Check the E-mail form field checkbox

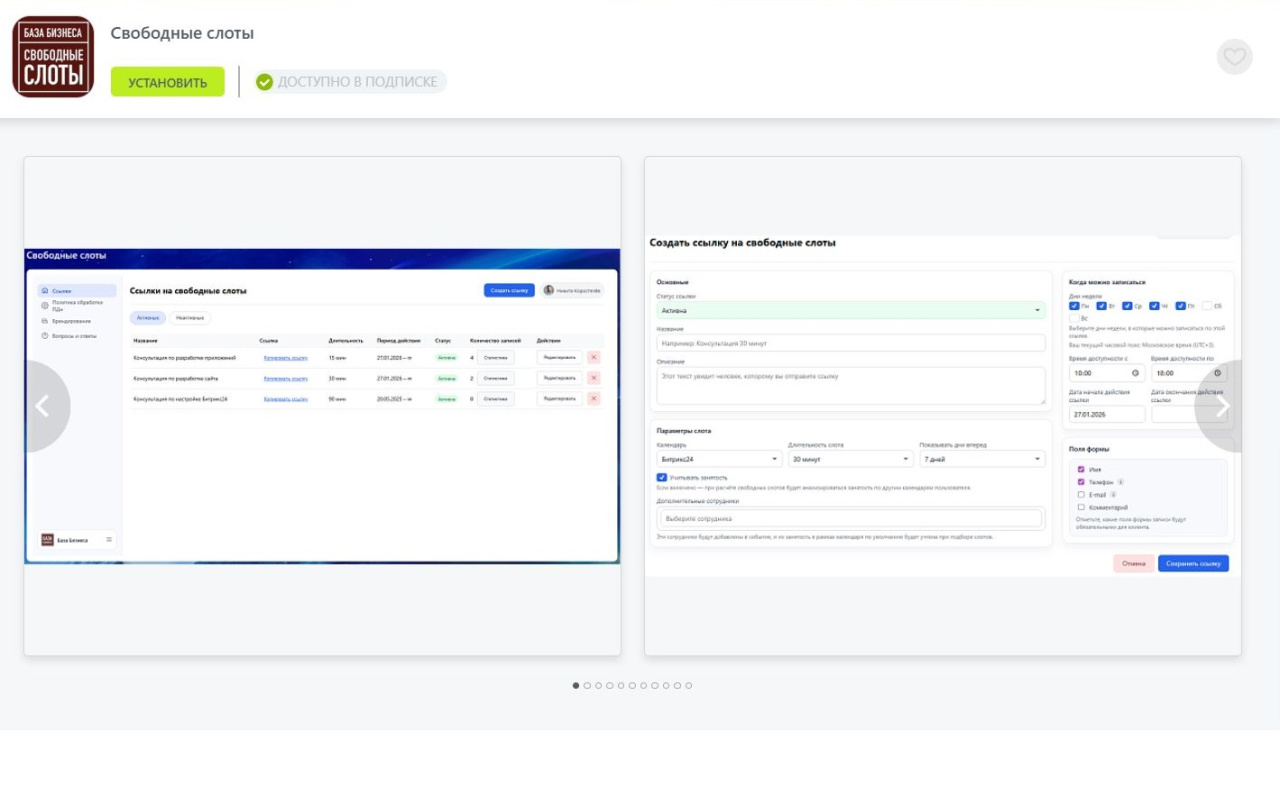1081,494
